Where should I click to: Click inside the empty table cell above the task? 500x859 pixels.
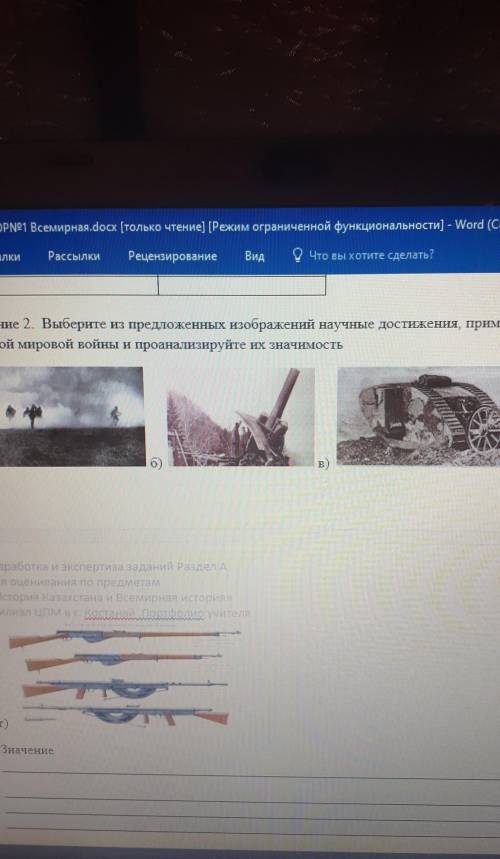pyautogui.click(x=242, y=285)
